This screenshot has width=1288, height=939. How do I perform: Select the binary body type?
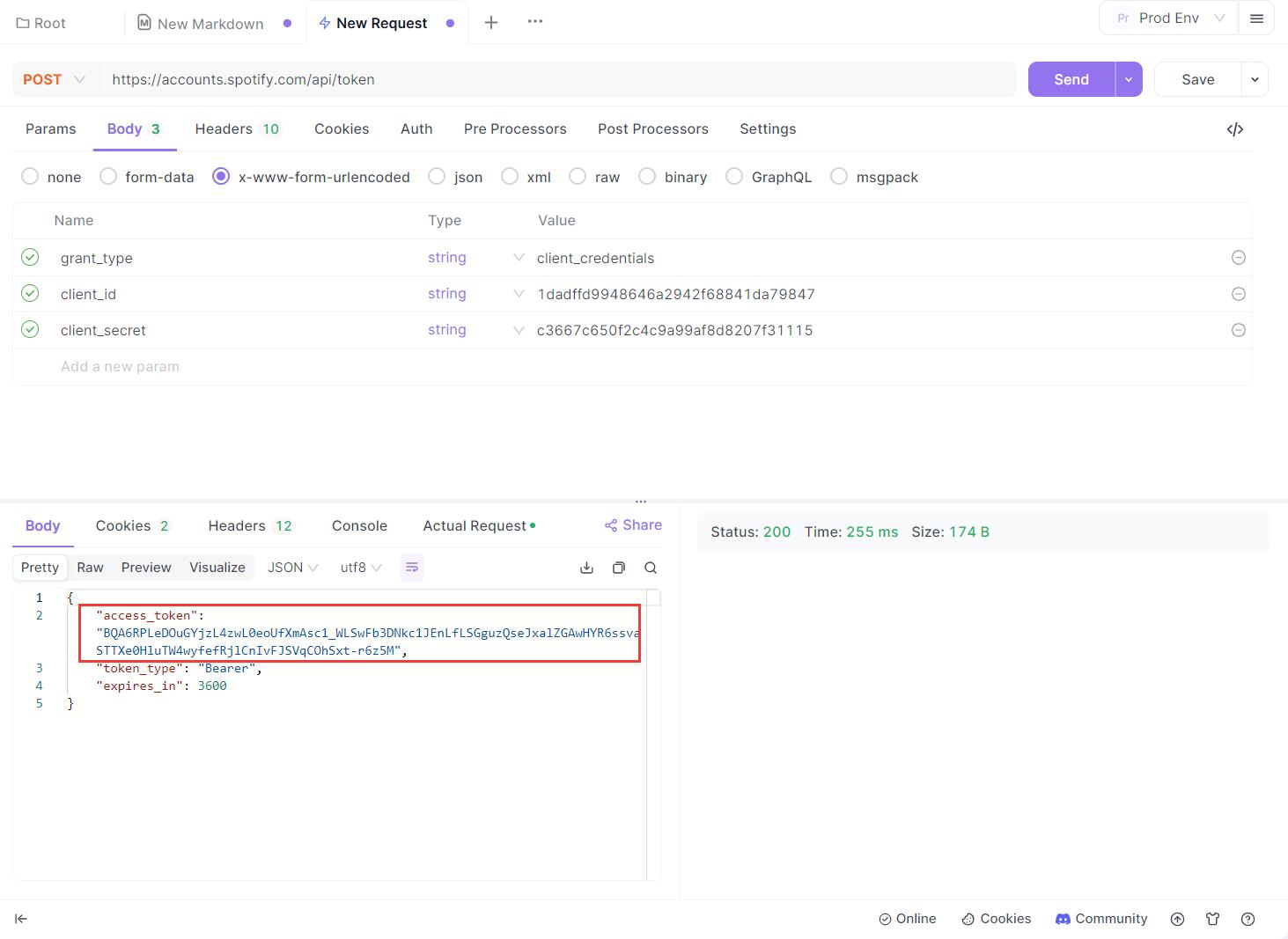(x=647, y=177)
